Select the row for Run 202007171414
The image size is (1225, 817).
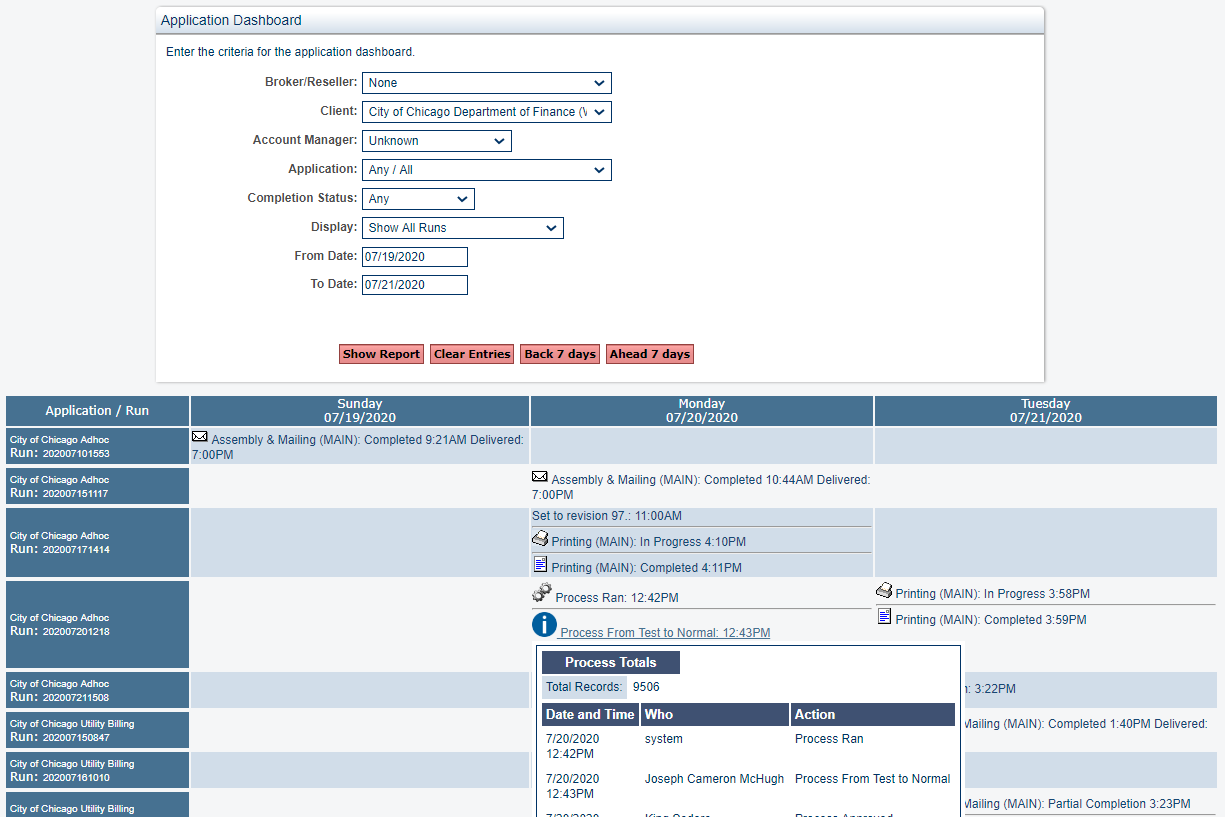tap(97, 542)
